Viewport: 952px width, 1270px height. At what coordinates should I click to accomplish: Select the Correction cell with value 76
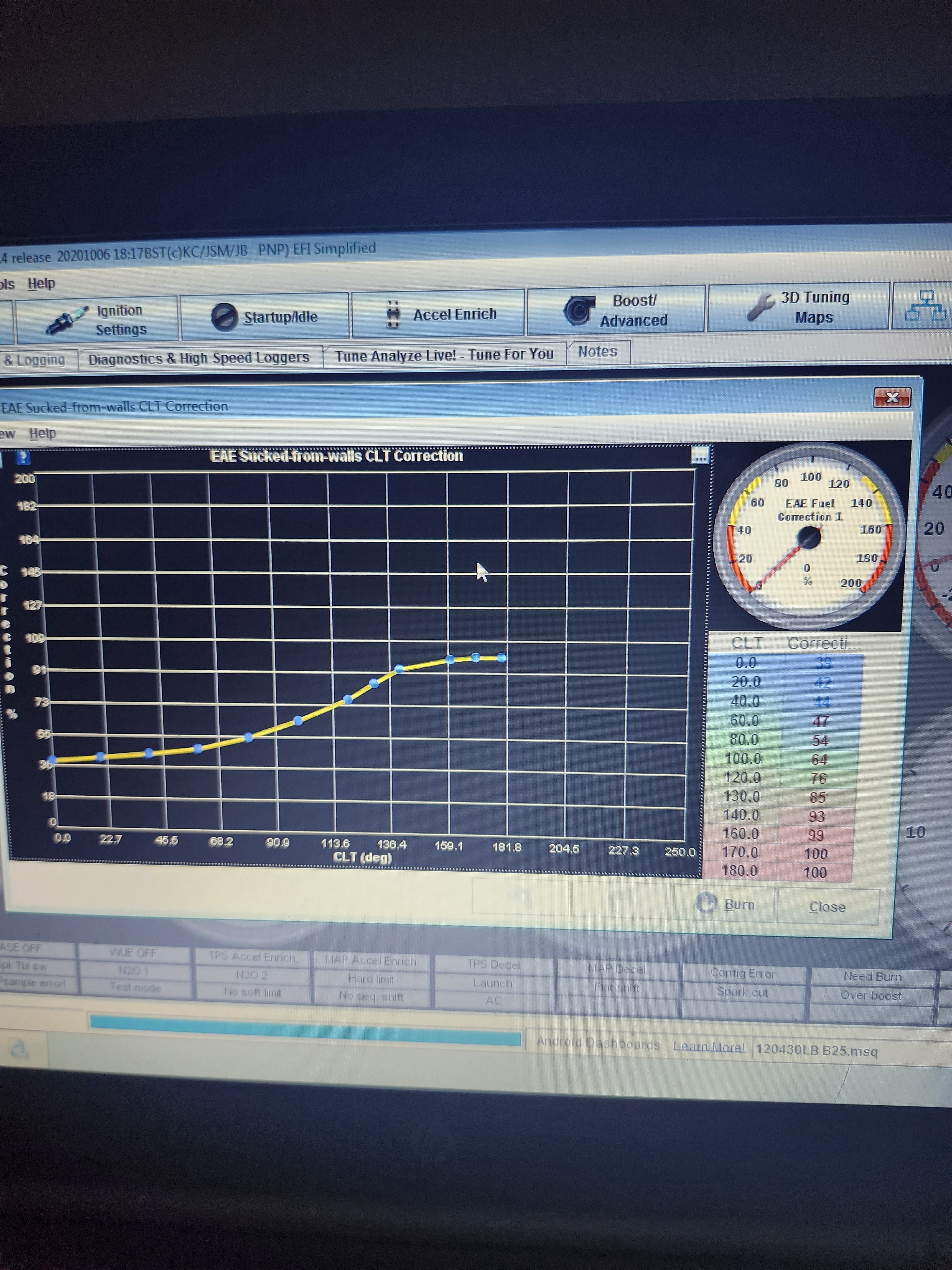pyautogui.click(x=818, y=779)
